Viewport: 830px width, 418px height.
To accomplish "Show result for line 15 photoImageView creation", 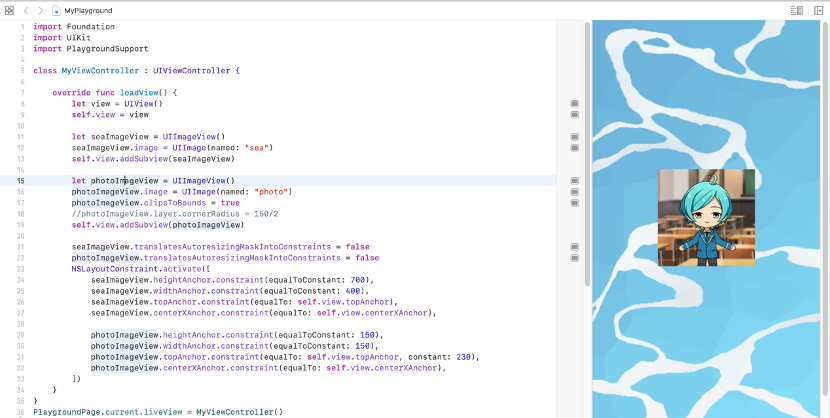I will (574, 181).
